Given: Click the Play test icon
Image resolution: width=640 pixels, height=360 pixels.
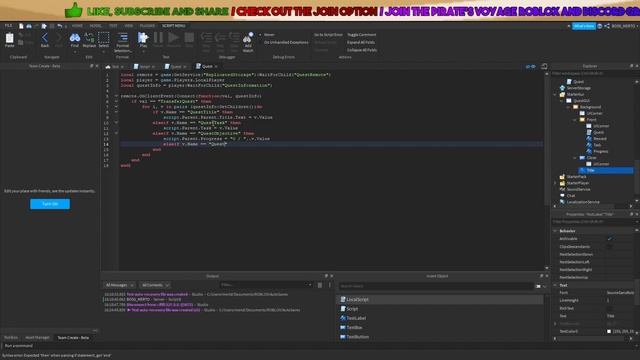Looking at the screenshot, I should pyautogui.click(x=143, y=38).
